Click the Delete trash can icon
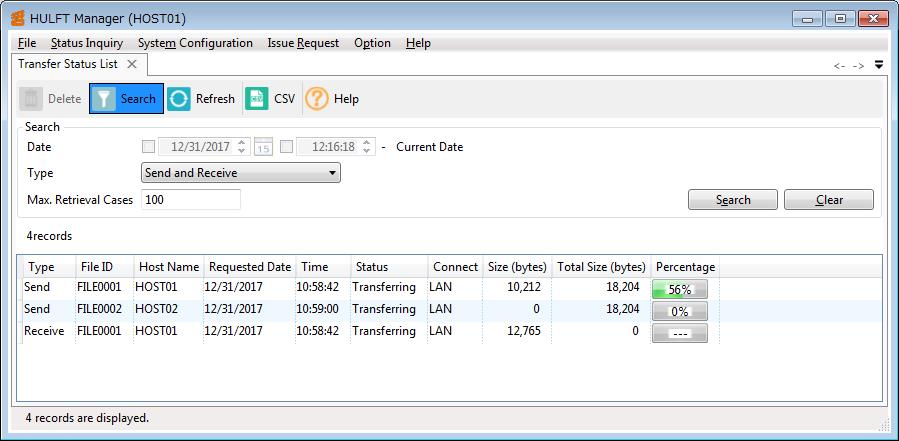The width and height of the screenshot is (899, 441). coord(31,99)
